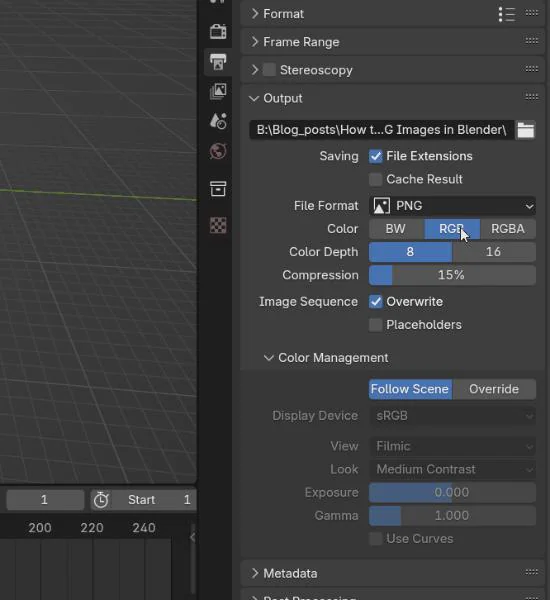The width and height of the screenshot is (550, 600).
Task: Click the timeline sidebar toggle arrow
Action: click(x=193, y=538)
